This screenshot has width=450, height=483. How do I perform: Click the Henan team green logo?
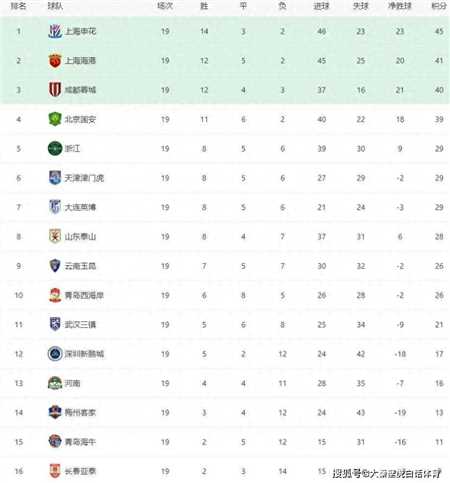pyautogui.click(x=55, y=383)
